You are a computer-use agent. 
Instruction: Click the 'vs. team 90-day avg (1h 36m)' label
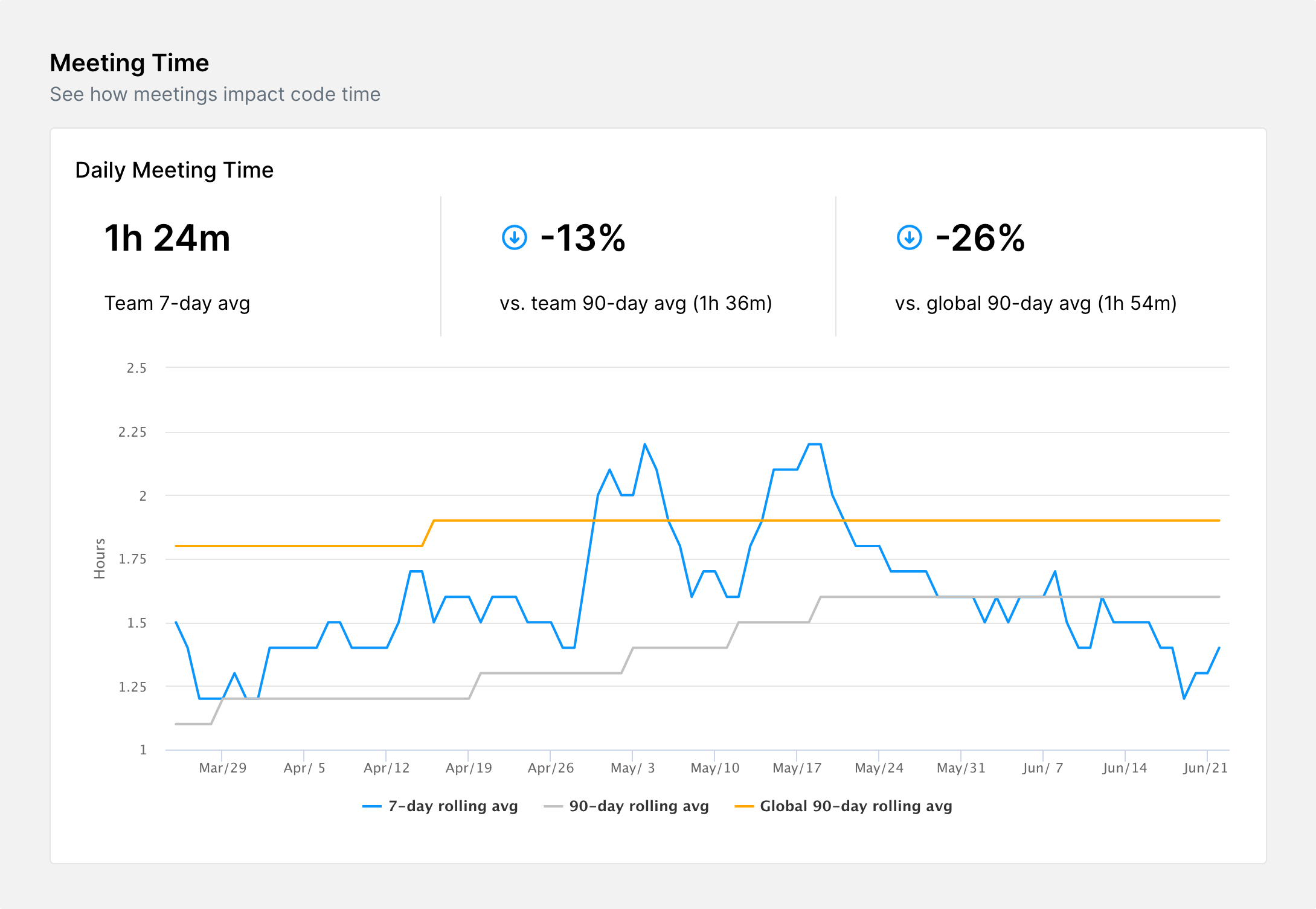pyautogui.click(x=636, y=303)
